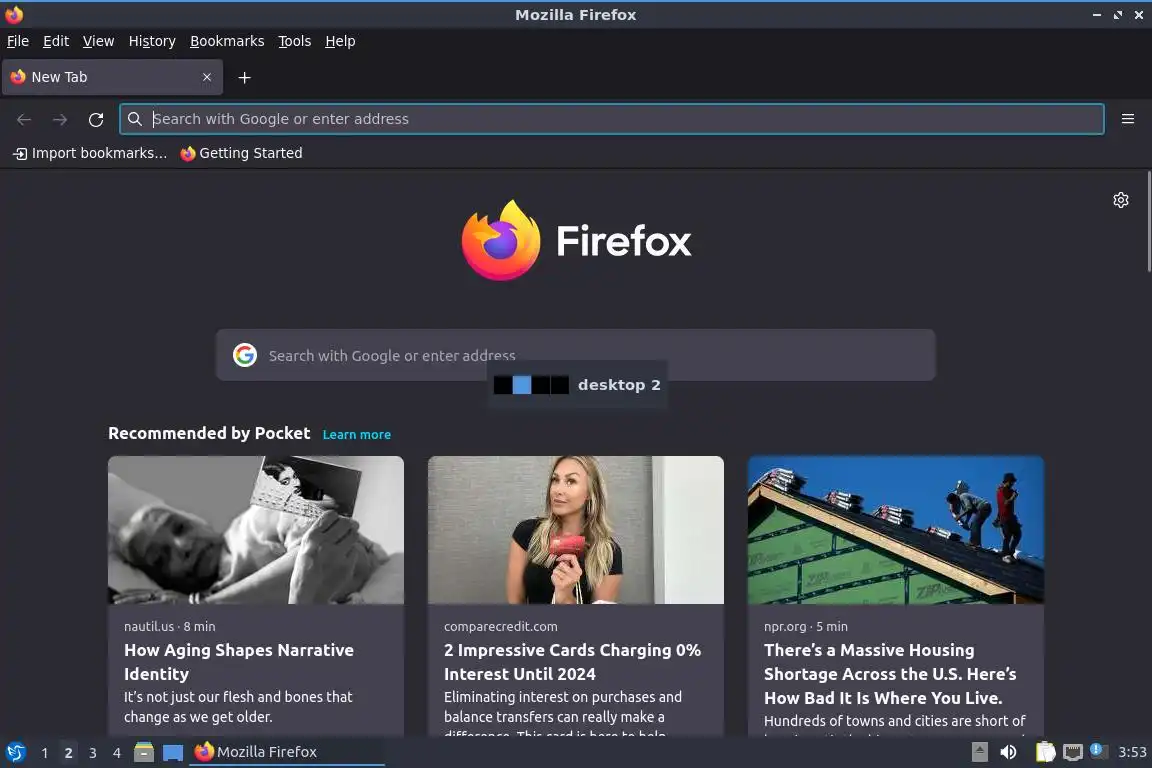This screenshot has height=768, width=1152.
Task: Open the hamburger application menu
Action: click(1128, 119)
